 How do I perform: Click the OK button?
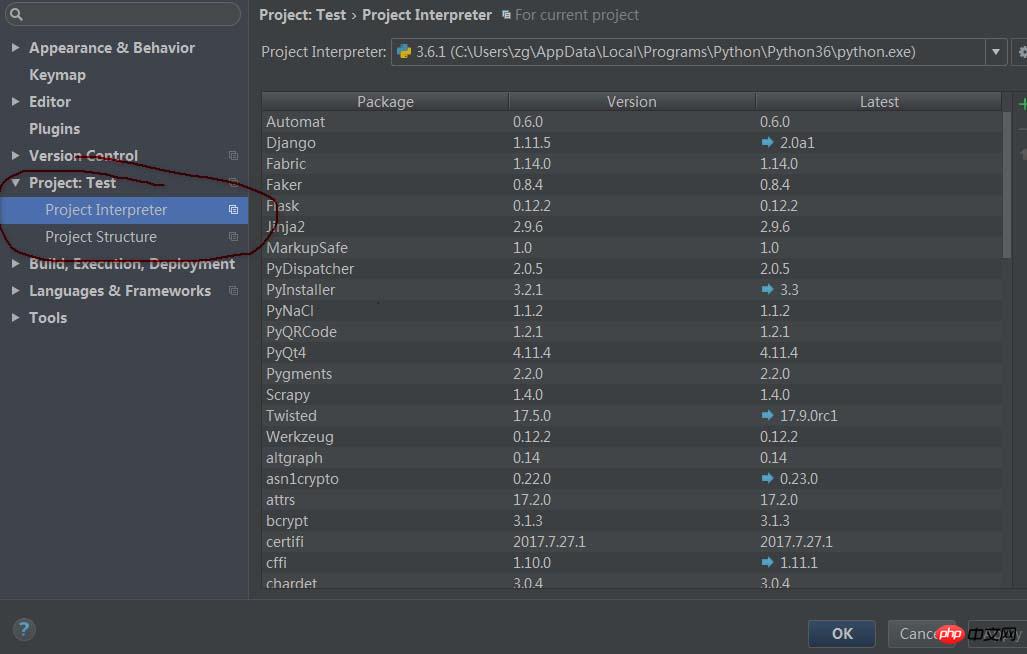(842, 633)
